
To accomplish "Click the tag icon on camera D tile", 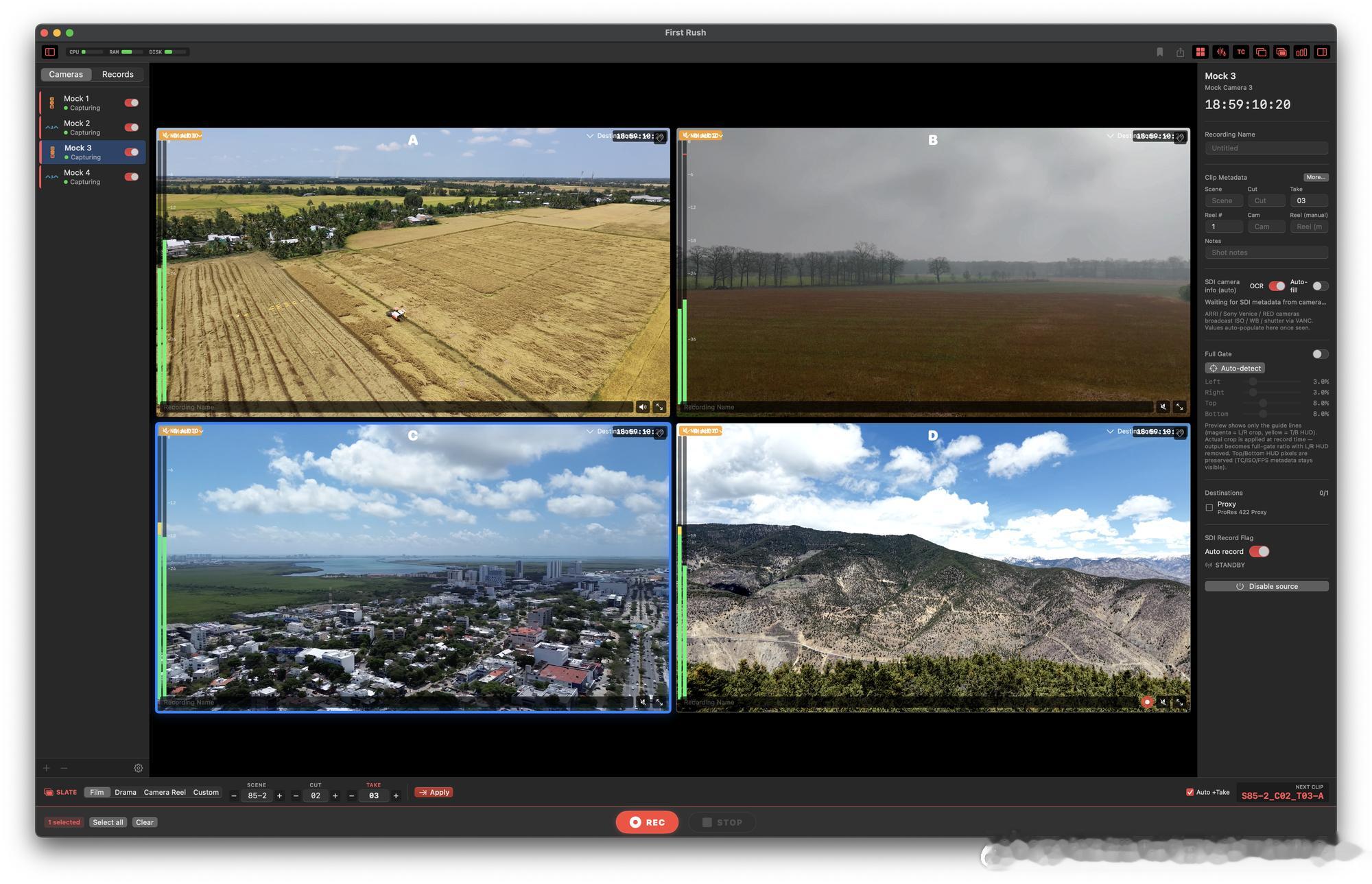I will pos(1180,433).
